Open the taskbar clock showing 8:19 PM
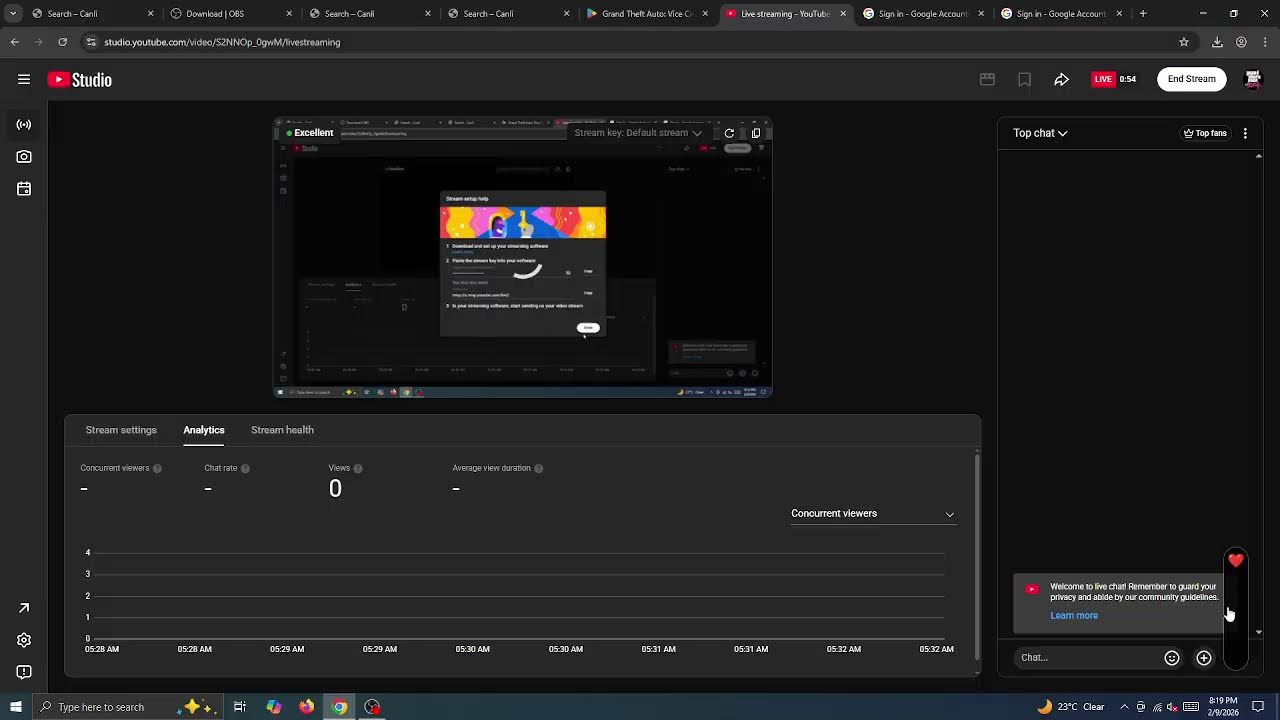Viewport: 1280px width, 720px height. point(1223,707)
